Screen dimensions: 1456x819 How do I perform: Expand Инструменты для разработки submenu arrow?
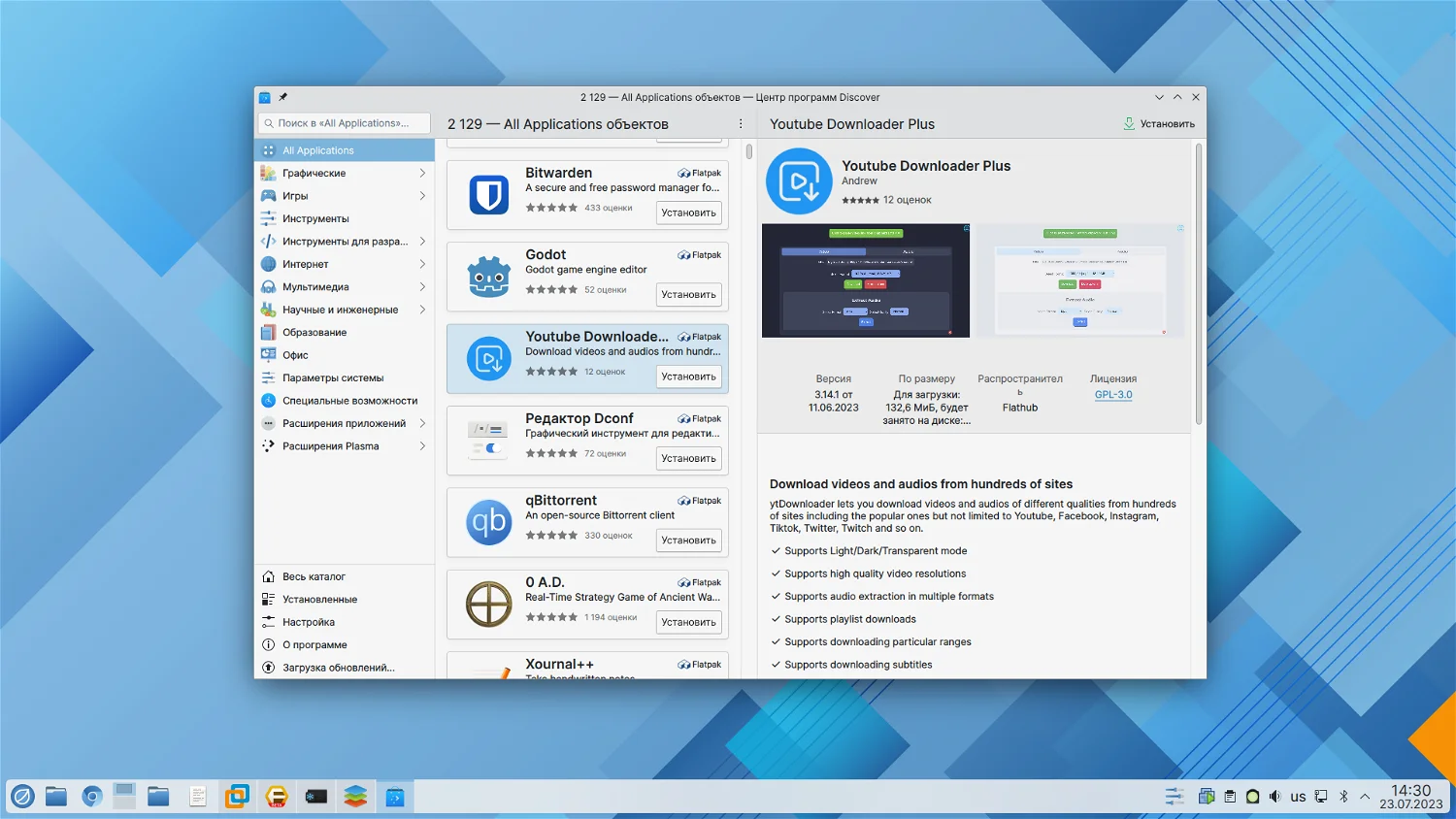422,242
